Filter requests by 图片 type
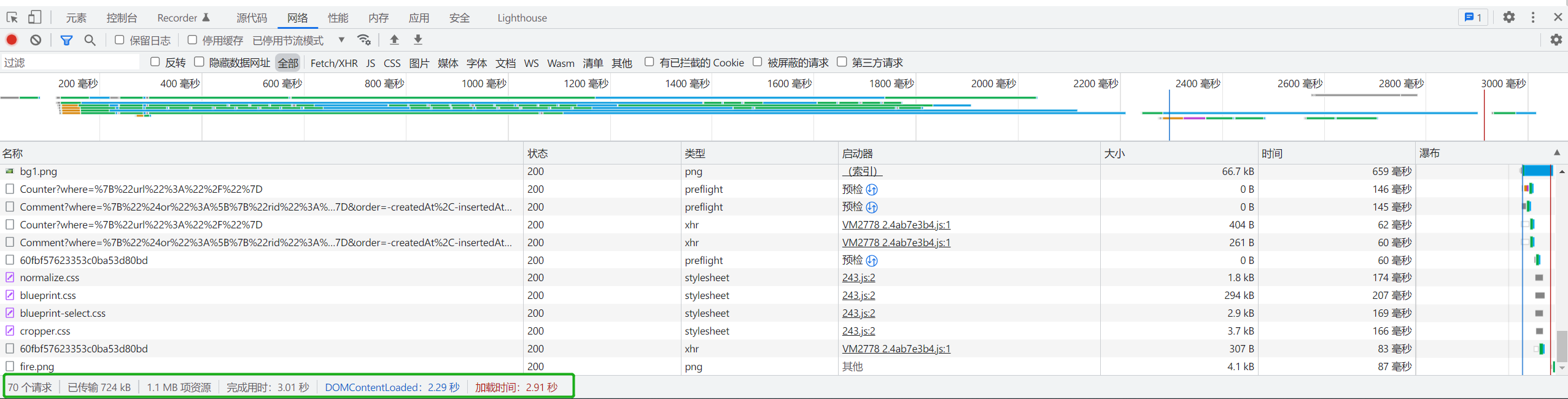Image resolution: width=1568 pixels, height=399 pixels. pyautogui.click(x=419, y=63)
